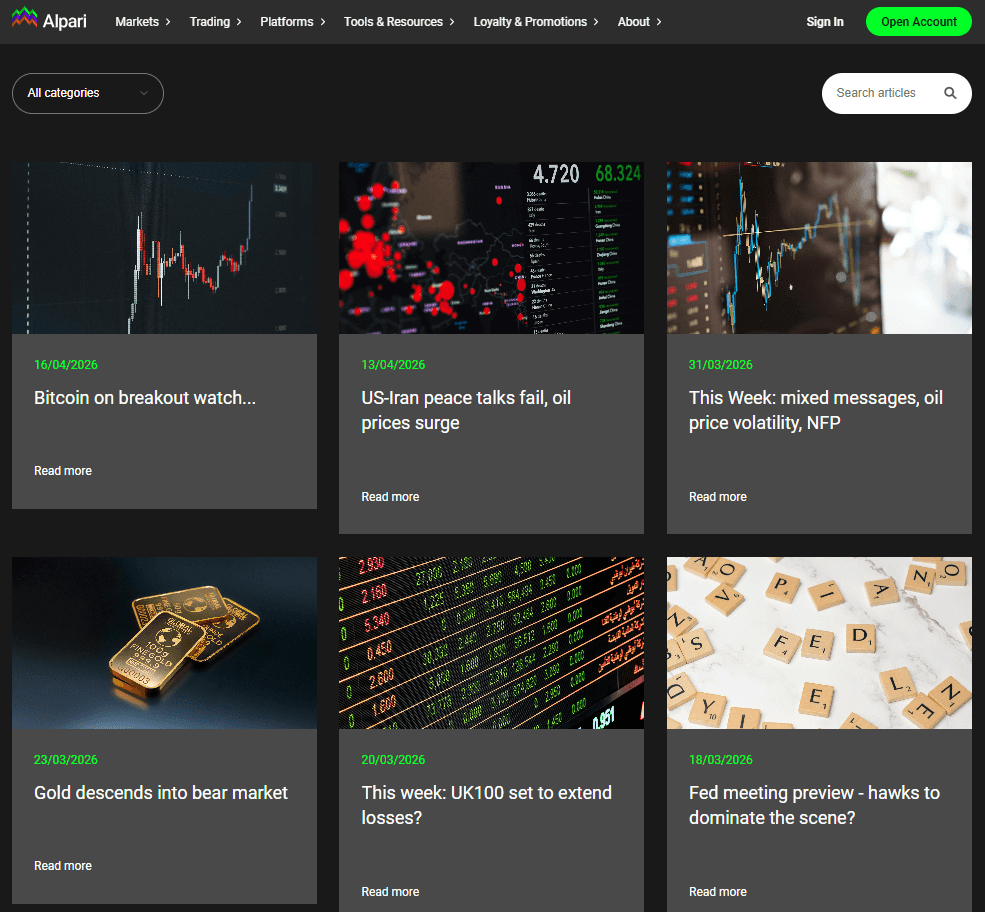The image size is (985, 912).
Task: Click the Scrabble tiles FED image
Action: (818, 642)
